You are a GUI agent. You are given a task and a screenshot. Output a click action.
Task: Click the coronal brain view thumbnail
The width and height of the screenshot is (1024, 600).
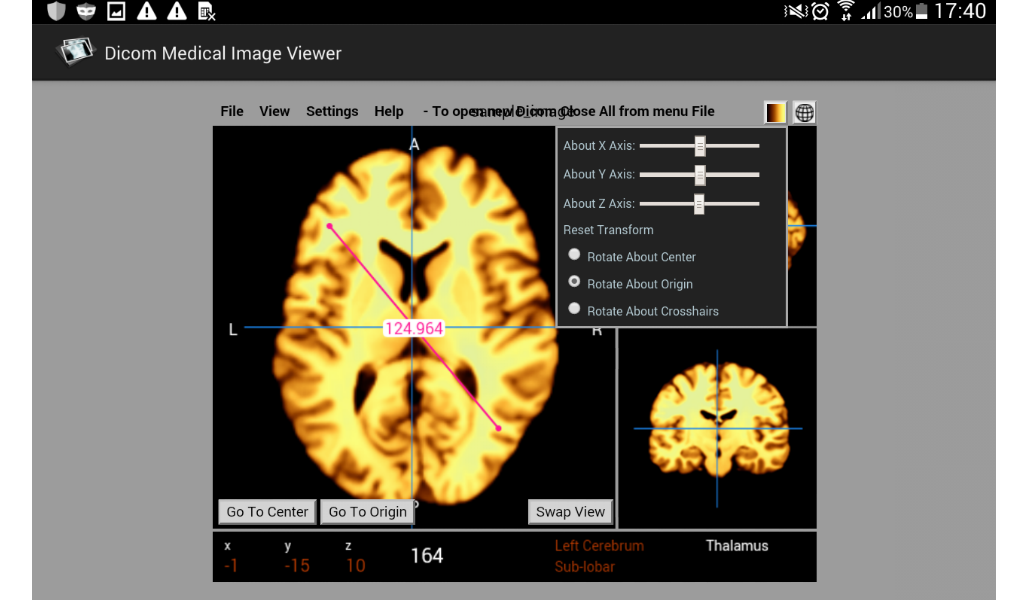pos(716,425)
